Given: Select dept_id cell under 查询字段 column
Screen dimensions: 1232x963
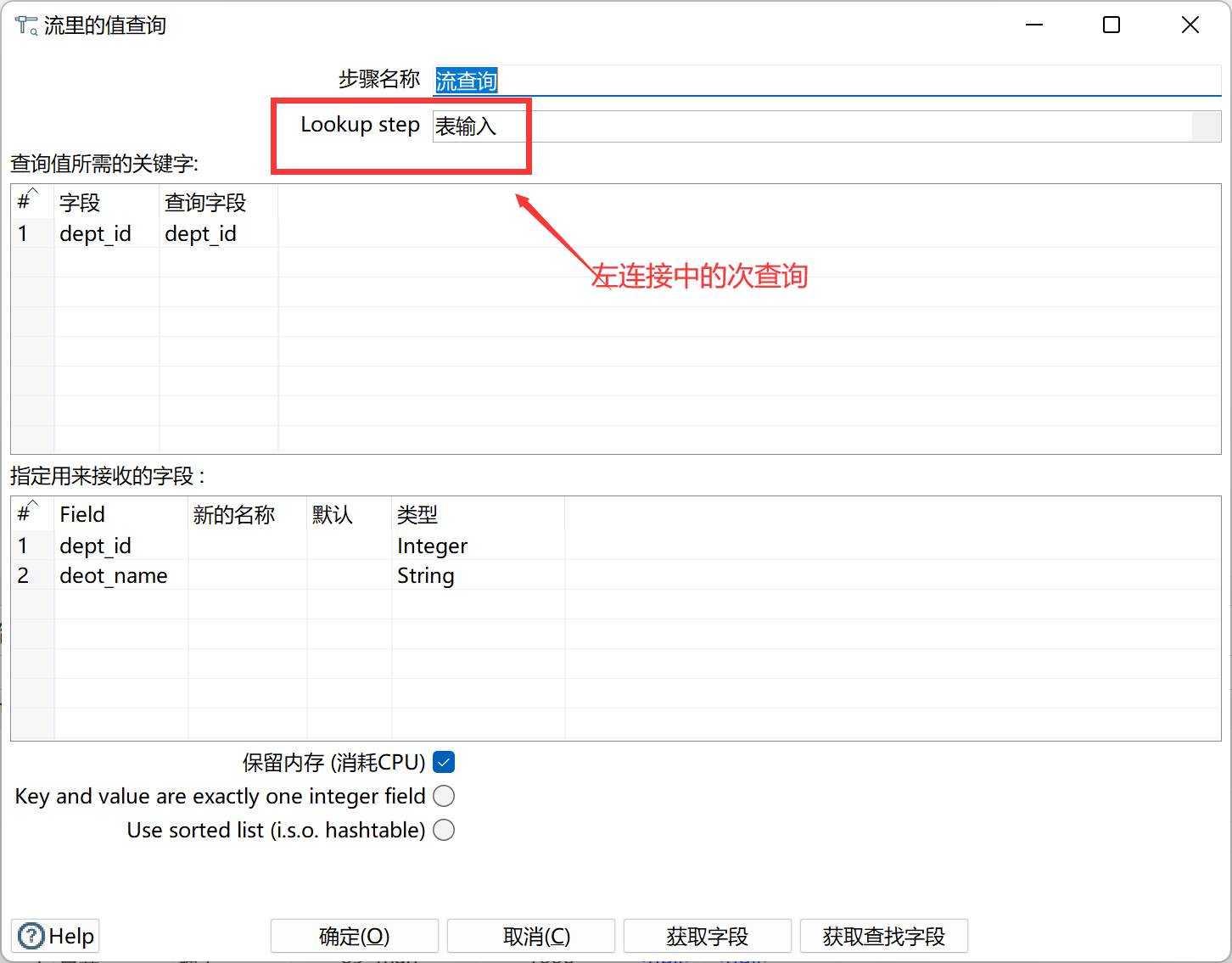Looking at the screenshot, I should [x=219, y=233].
